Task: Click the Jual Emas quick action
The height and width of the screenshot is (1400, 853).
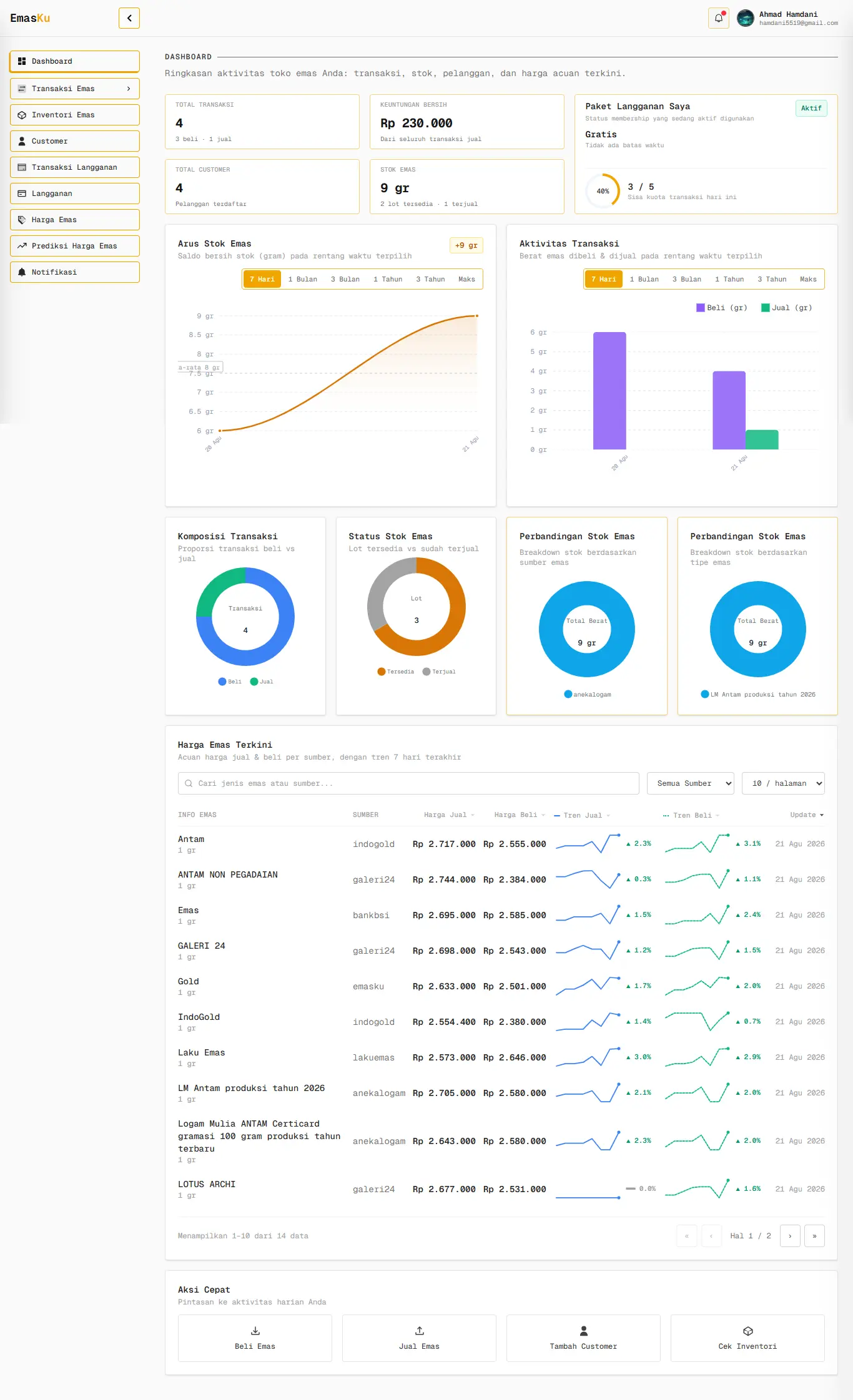Action: pos(419,1338)
